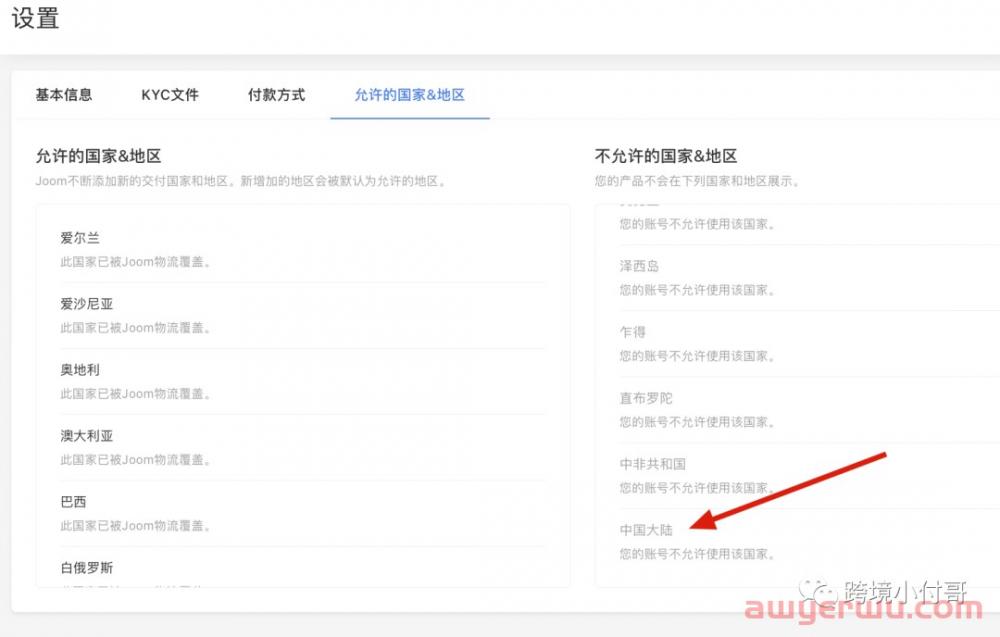This screenshot has height=637, width=1000.
Task: Pick 澳大利亚 in the allowed list
Action: coord(87,436)
